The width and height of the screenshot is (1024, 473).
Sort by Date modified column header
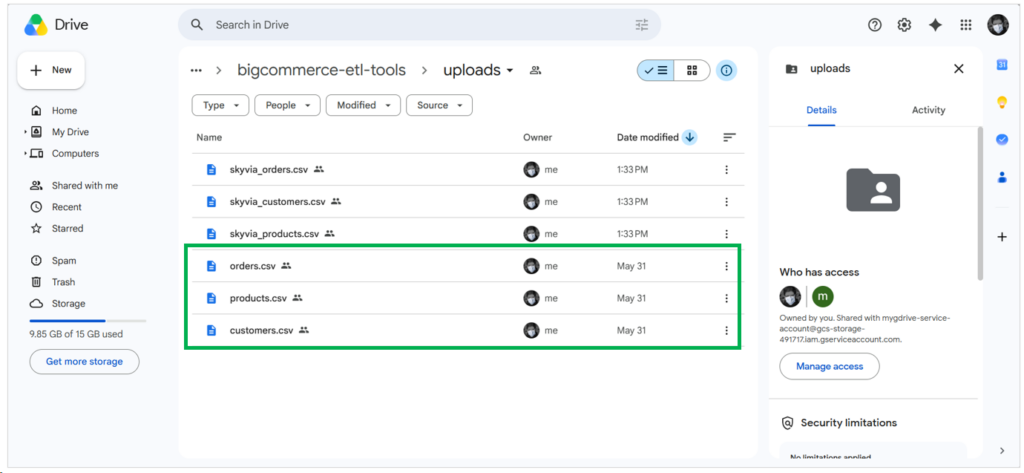pos(647,137)
